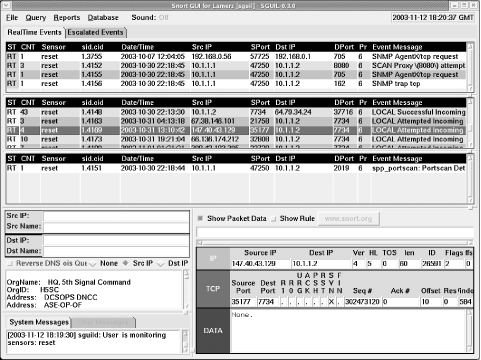The width and height of the screenshot is (481, 360).
Task: Click the middle event pane scrollbar
Action: point(470,122)
